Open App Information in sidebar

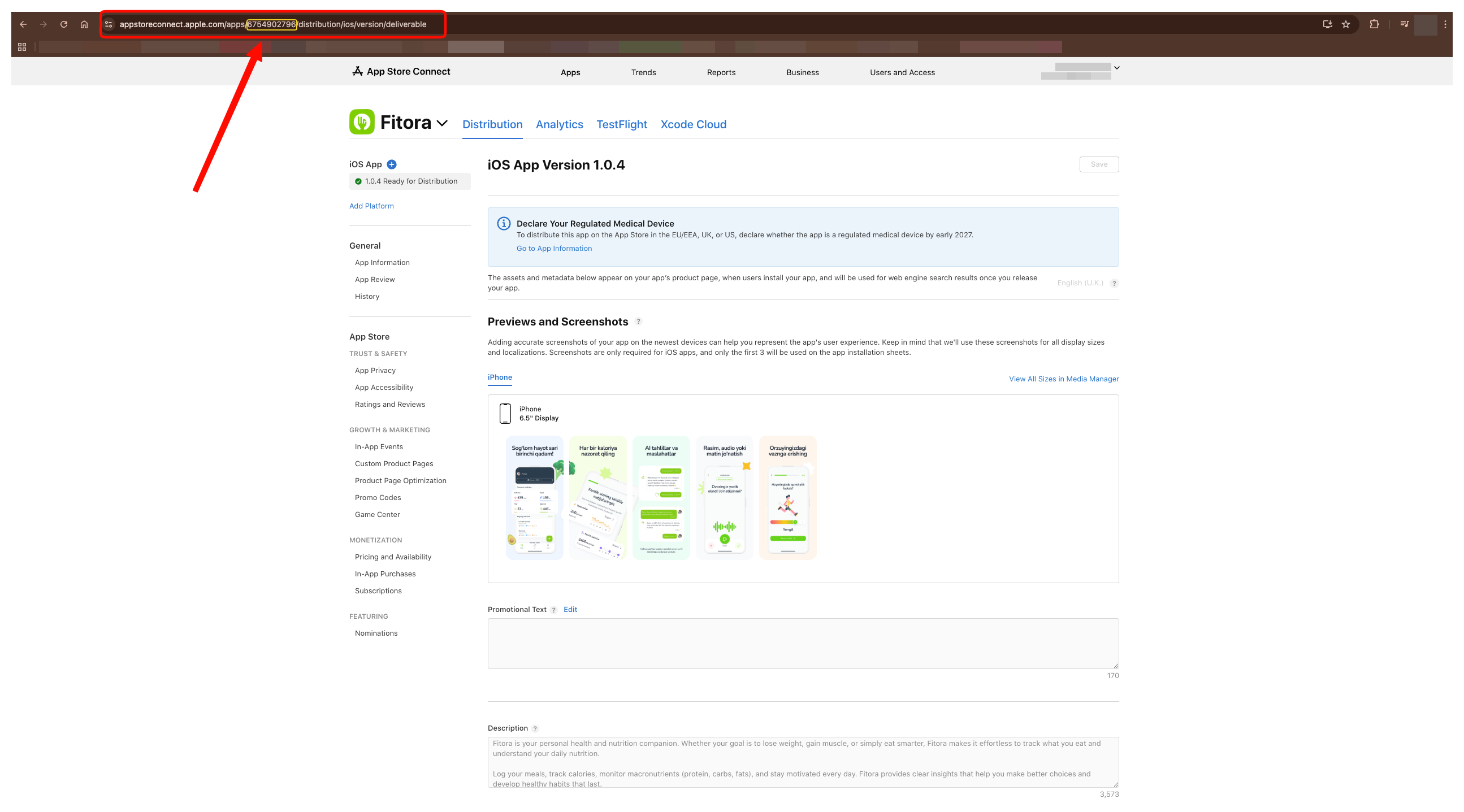[x=382, y=263]
